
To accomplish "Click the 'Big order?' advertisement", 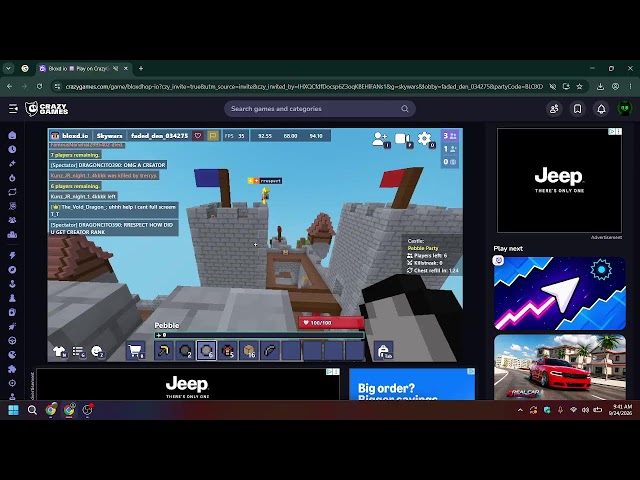I will [412, 384].
